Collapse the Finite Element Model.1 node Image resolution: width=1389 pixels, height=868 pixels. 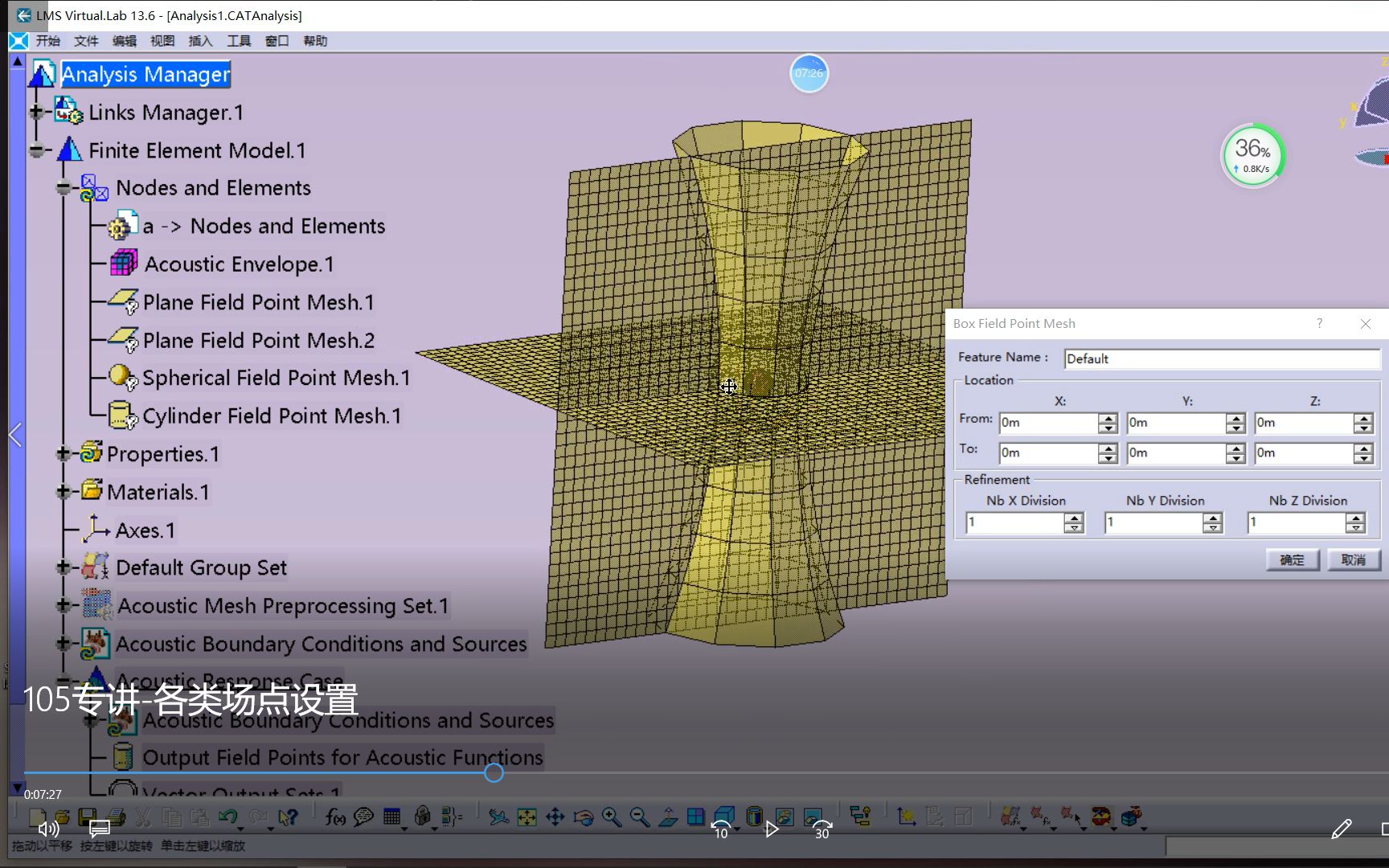coord(36,150)
